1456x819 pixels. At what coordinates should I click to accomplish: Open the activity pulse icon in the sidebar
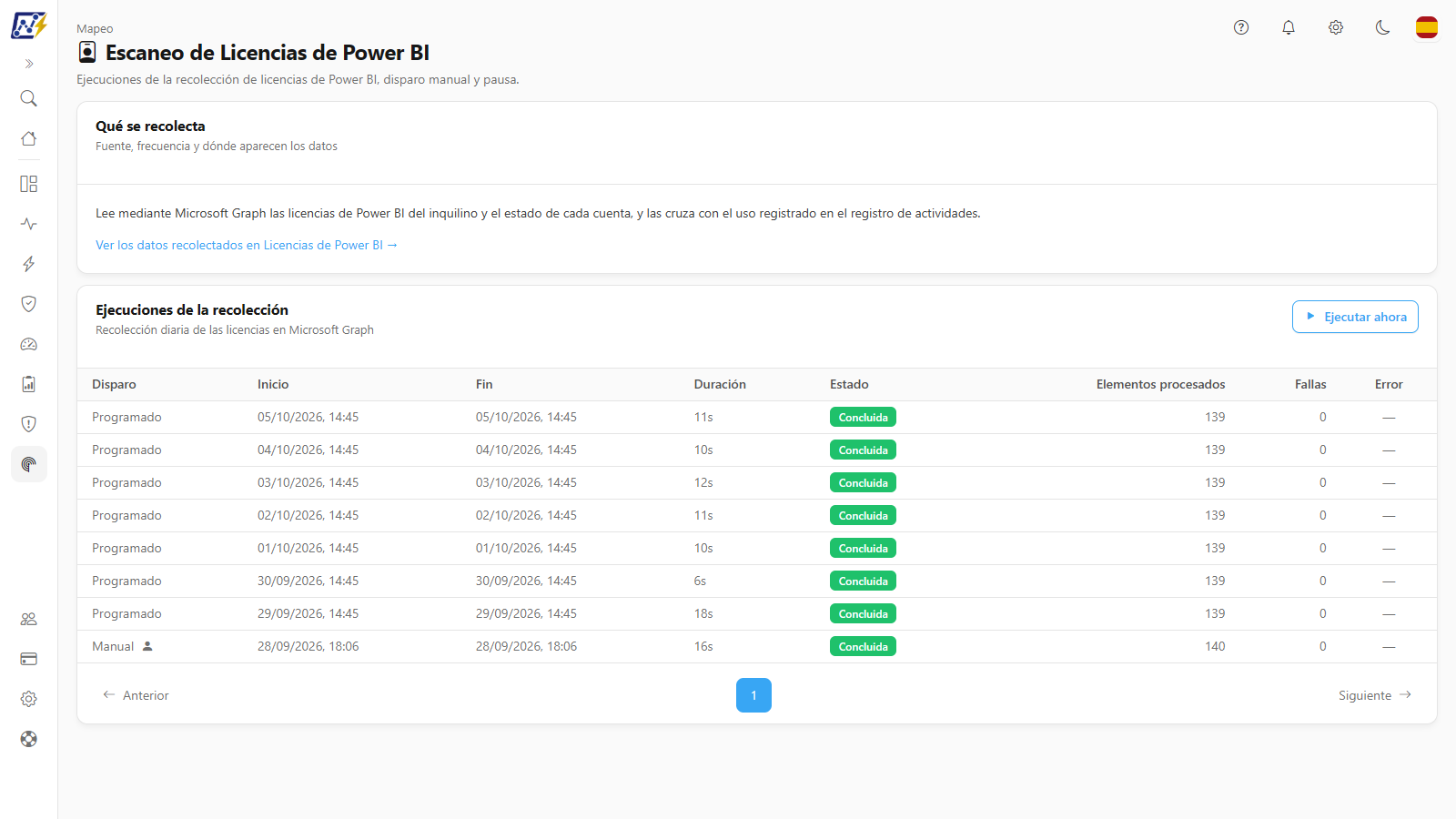(x=29, y=224)
